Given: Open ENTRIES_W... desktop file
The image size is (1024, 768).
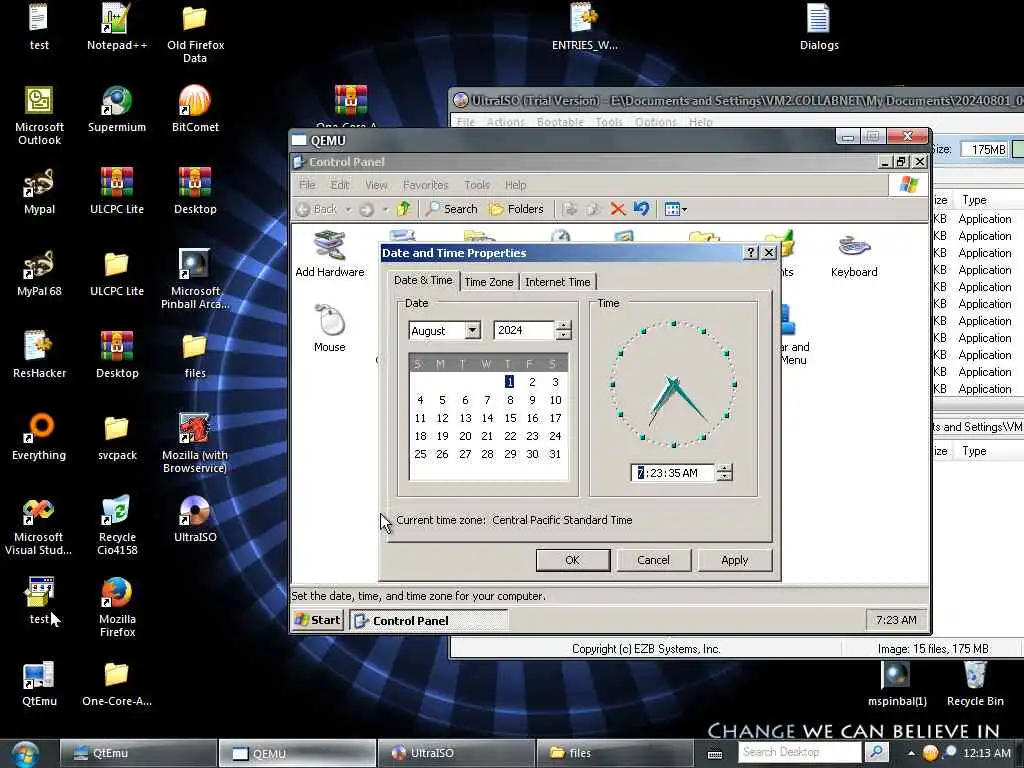Looking at the screenshot, I should [x=584, y=26].
